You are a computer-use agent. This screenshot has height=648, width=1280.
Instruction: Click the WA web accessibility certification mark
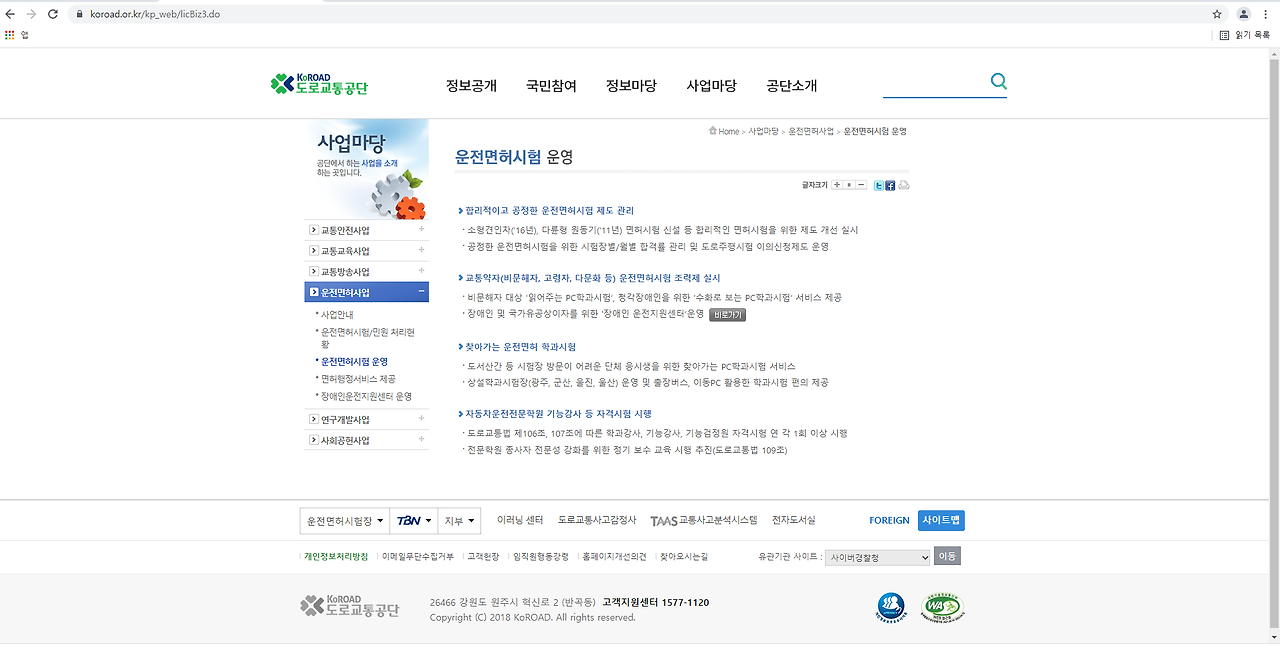(x=944, y=607)
